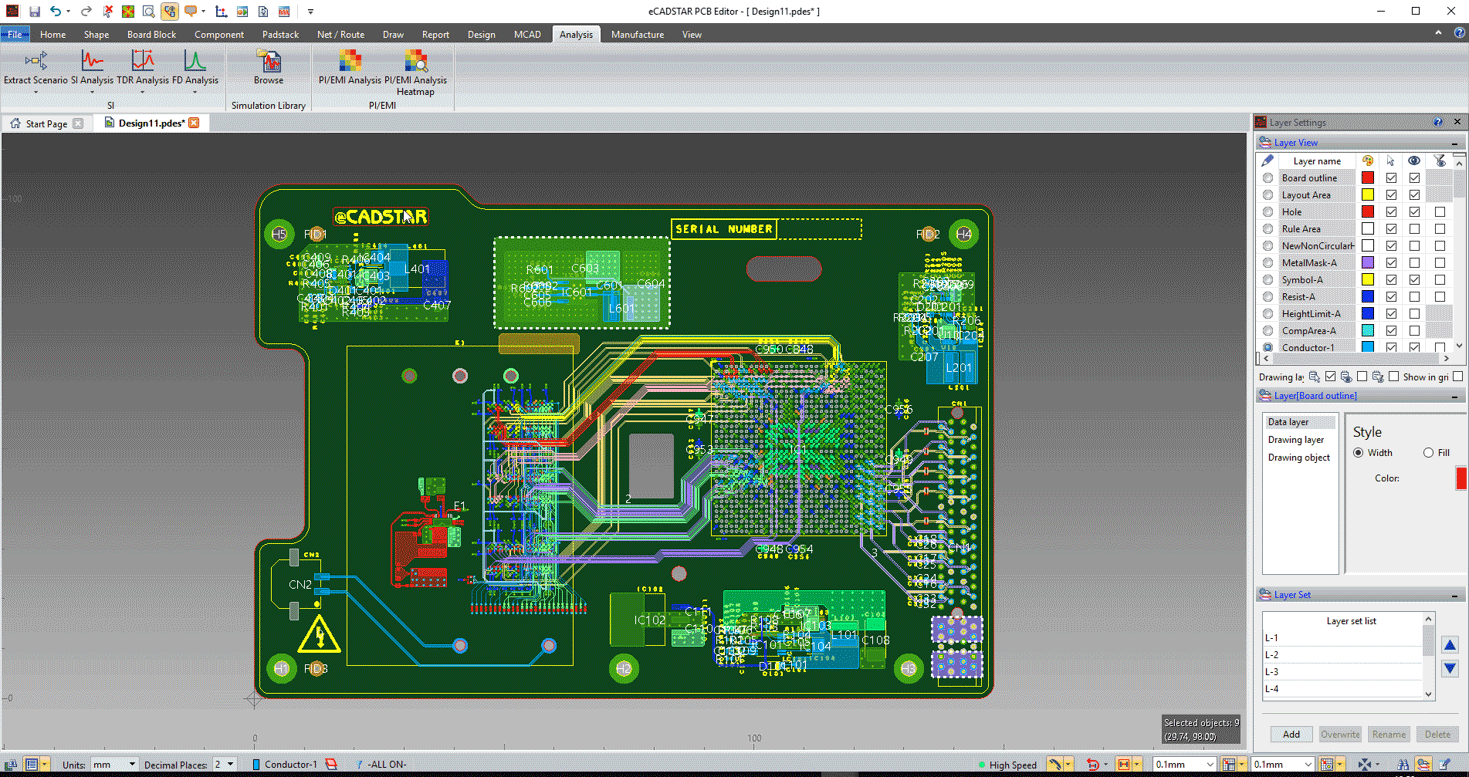The width and height of the screenshot is (1469, 777).
Task: Open Layer Settings help
Action: click(x=1438, y=122)
